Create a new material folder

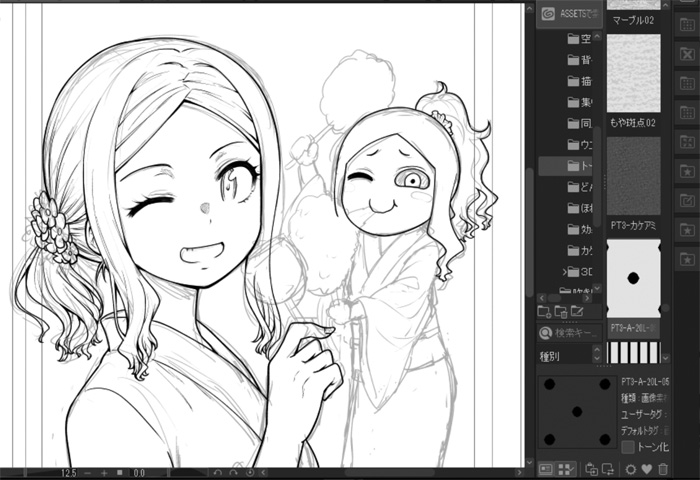click(544, 311)
